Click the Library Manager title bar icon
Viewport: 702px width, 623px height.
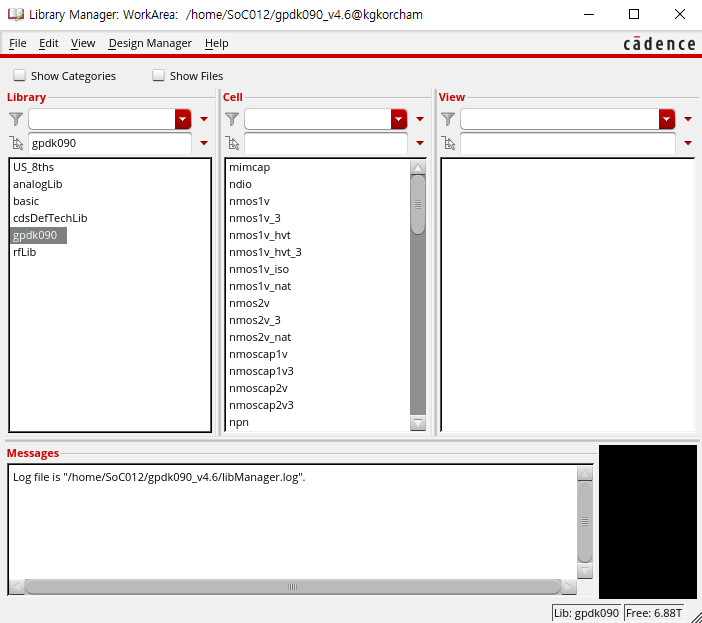click(16, 14)
